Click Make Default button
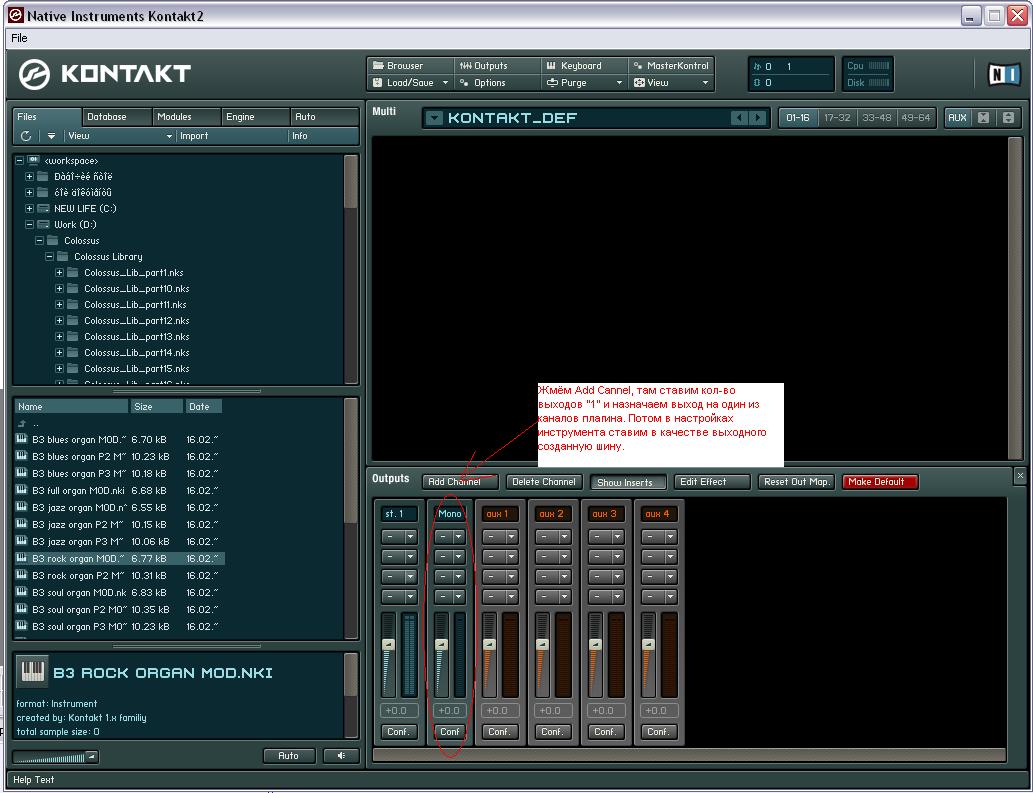The width and height of the screenshot is (1033, 793). point(879,482)
